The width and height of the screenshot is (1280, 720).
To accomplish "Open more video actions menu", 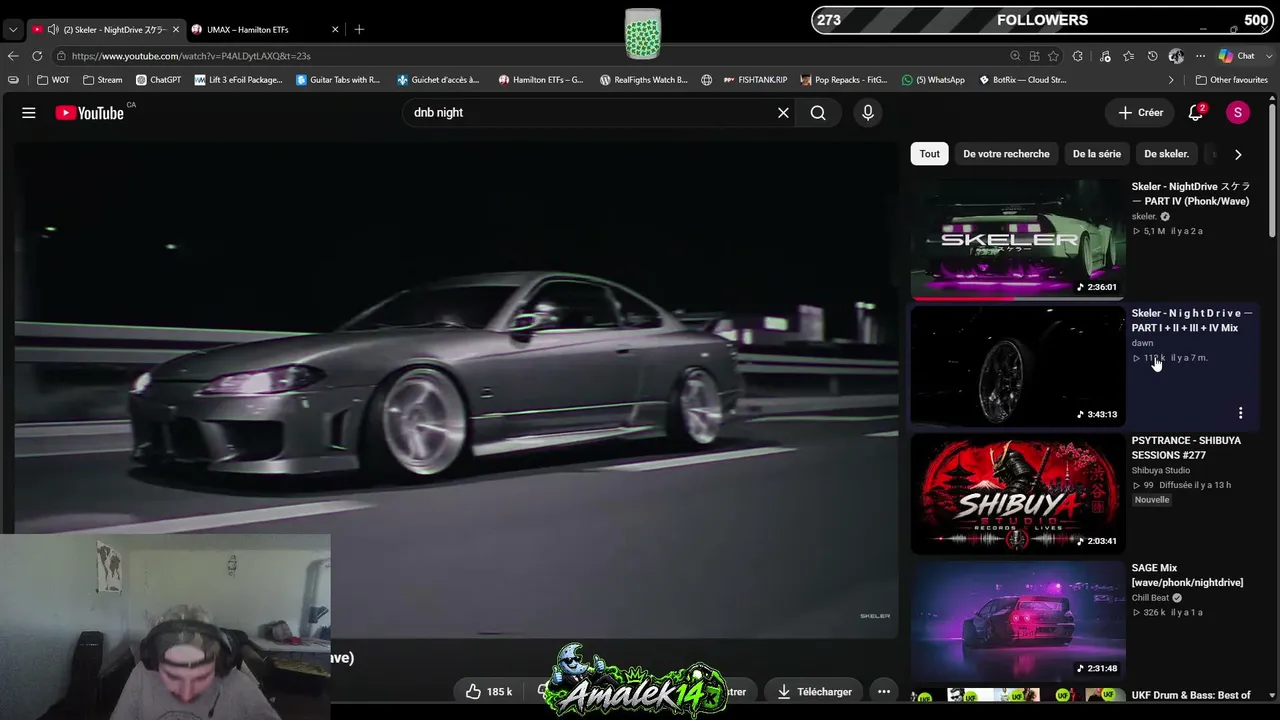I will click(884, 691).
